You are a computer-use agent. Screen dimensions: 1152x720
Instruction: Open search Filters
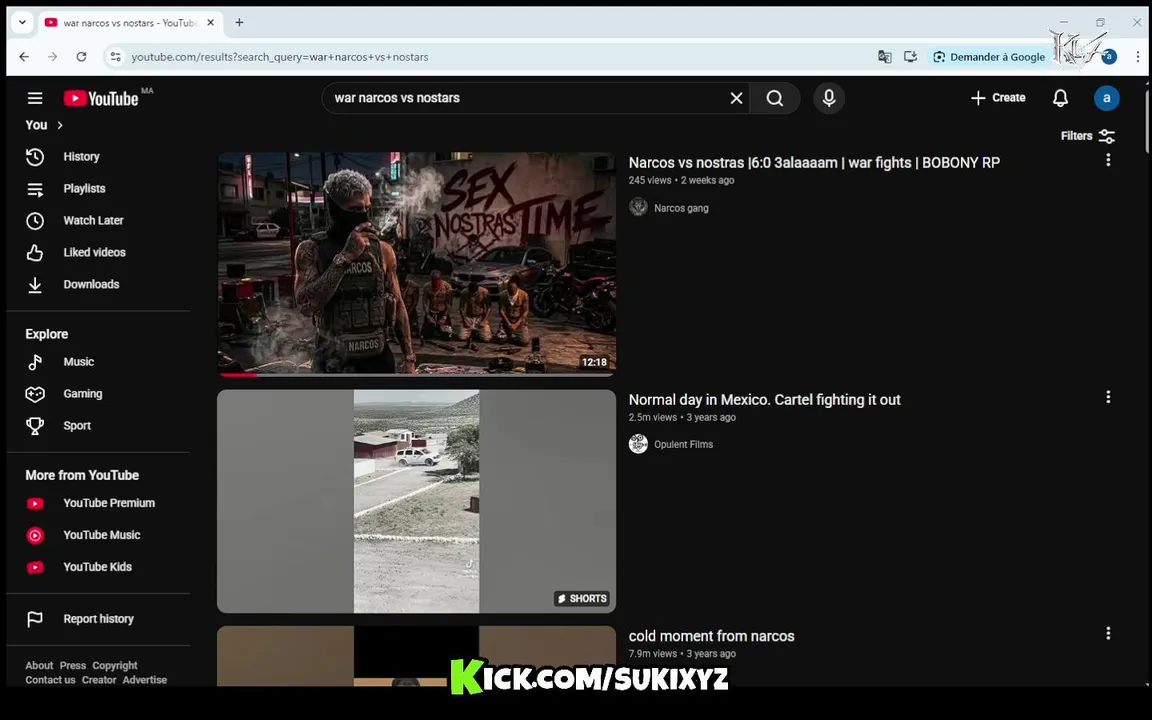click(1087, 136)
